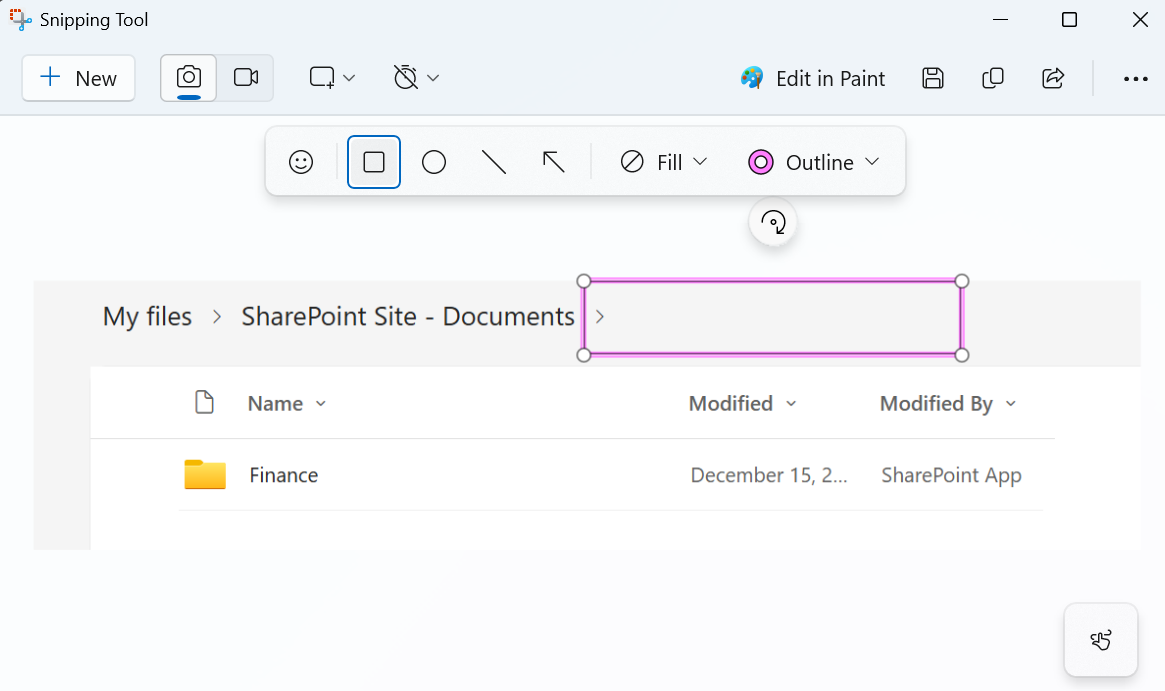Screen dimensions: 1165x691
Task: Open the Outline color dropdown
Action: point(814,162)
